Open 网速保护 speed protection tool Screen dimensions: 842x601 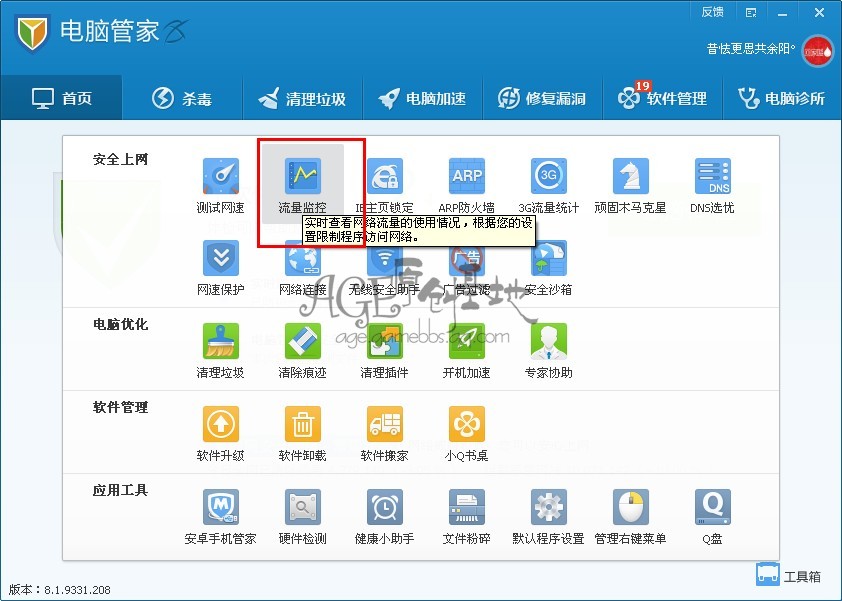pyautogui.click(x=220, y=268)
